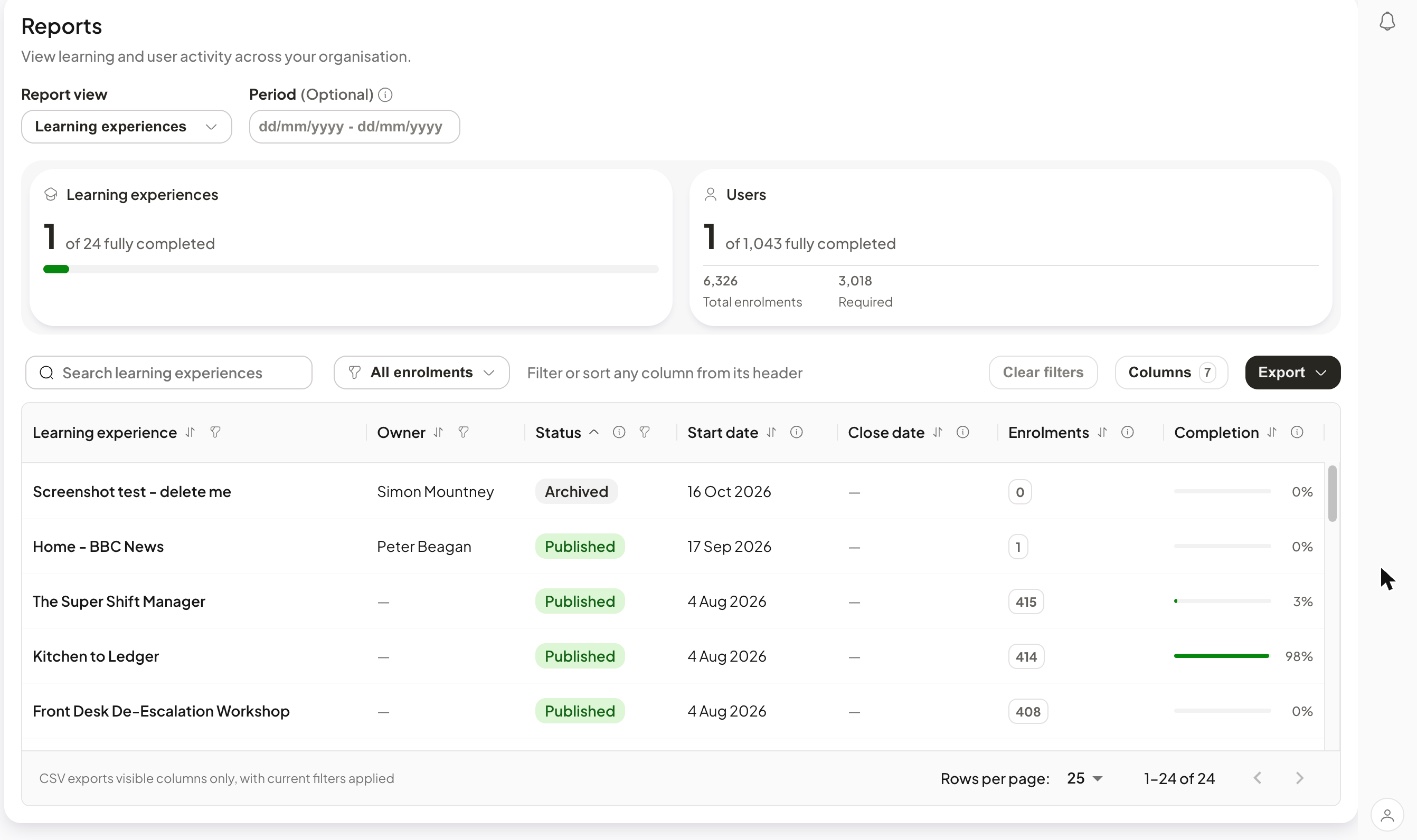Filter the Owner column
The height and width of the screenshot is (840, 1417).
463,433
